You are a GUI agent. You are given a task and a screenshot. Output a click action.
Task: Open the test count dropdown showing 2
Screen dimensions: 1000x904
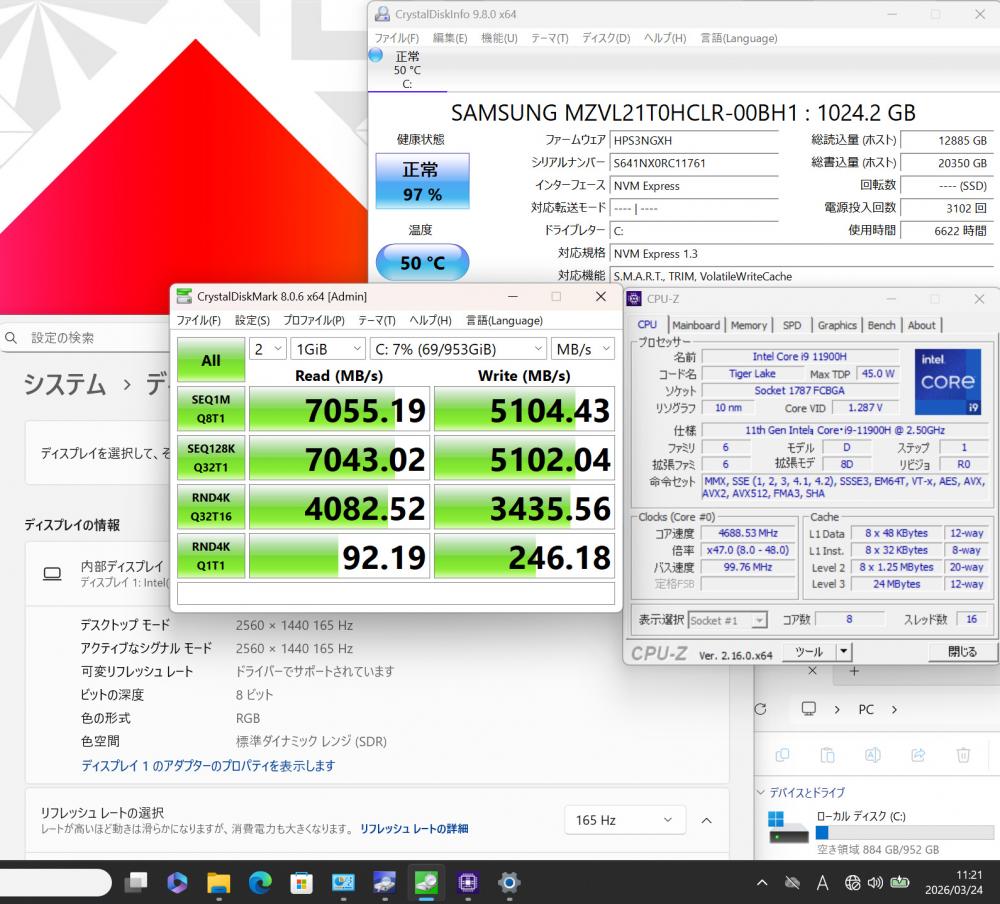point(267,348)
